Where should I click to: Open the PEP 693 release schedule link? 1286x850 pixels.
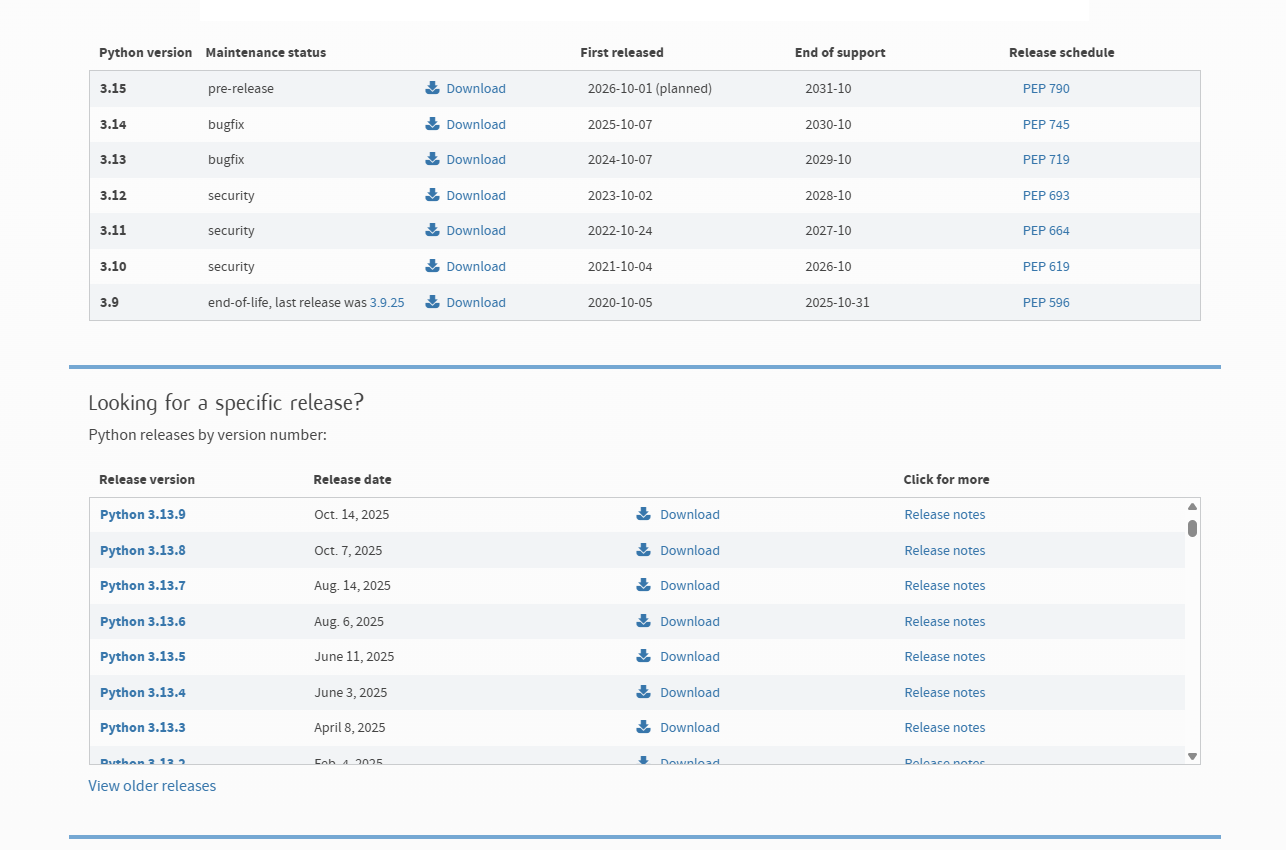tap(1046, 196)
